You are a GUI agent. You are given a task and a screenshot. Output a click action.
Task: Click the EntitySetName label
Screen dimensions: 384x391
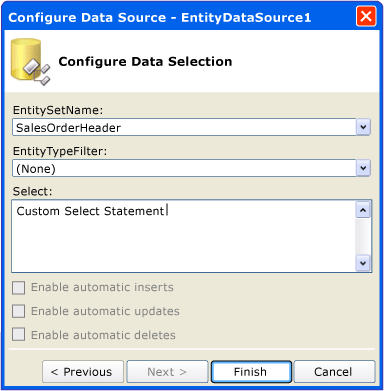click(58, 110)
